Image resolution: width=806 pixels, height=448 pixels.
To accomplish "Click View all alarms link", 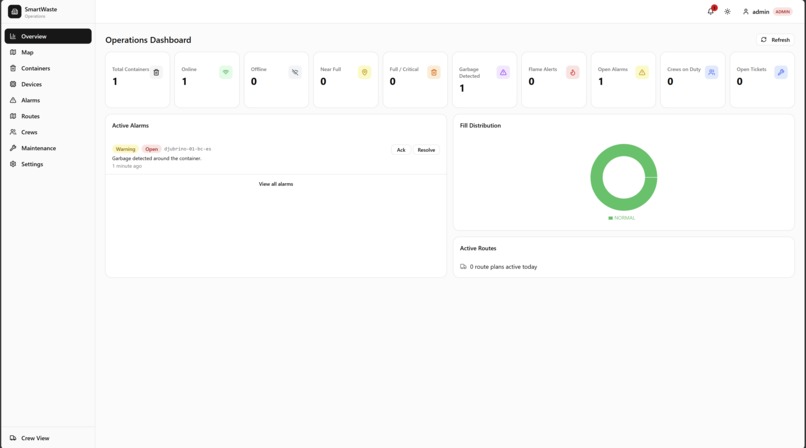I will [276, 183].
